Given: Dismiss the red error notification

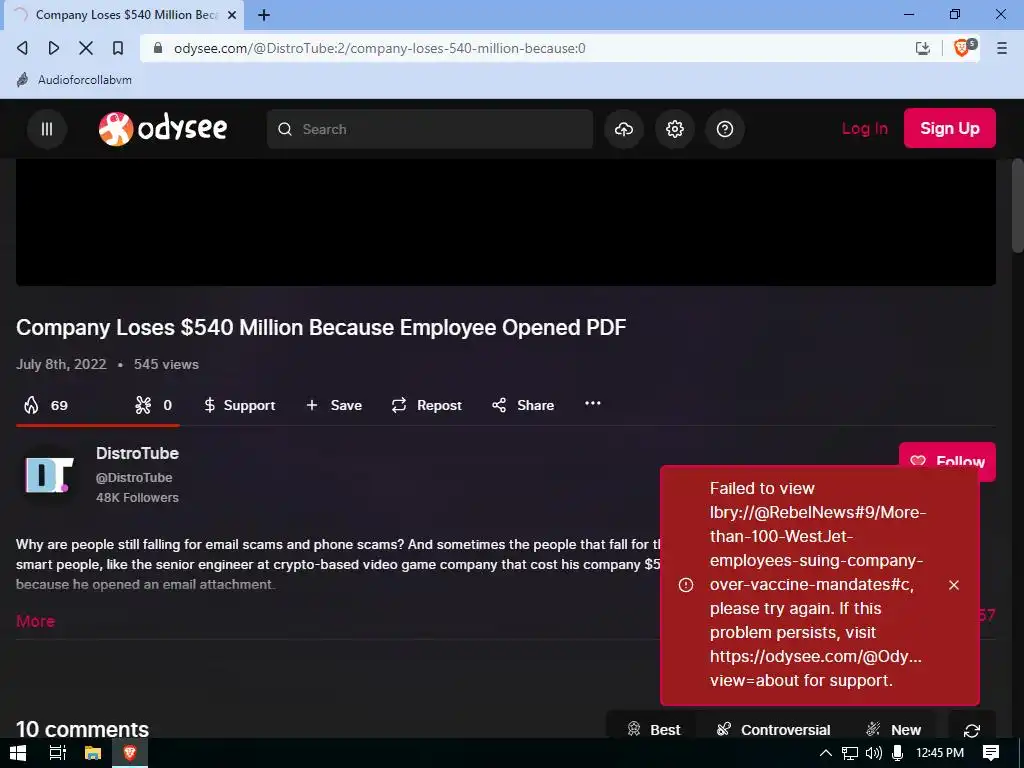Looking at the screenshot, I should pyautogui.click(x=954, y=585).
